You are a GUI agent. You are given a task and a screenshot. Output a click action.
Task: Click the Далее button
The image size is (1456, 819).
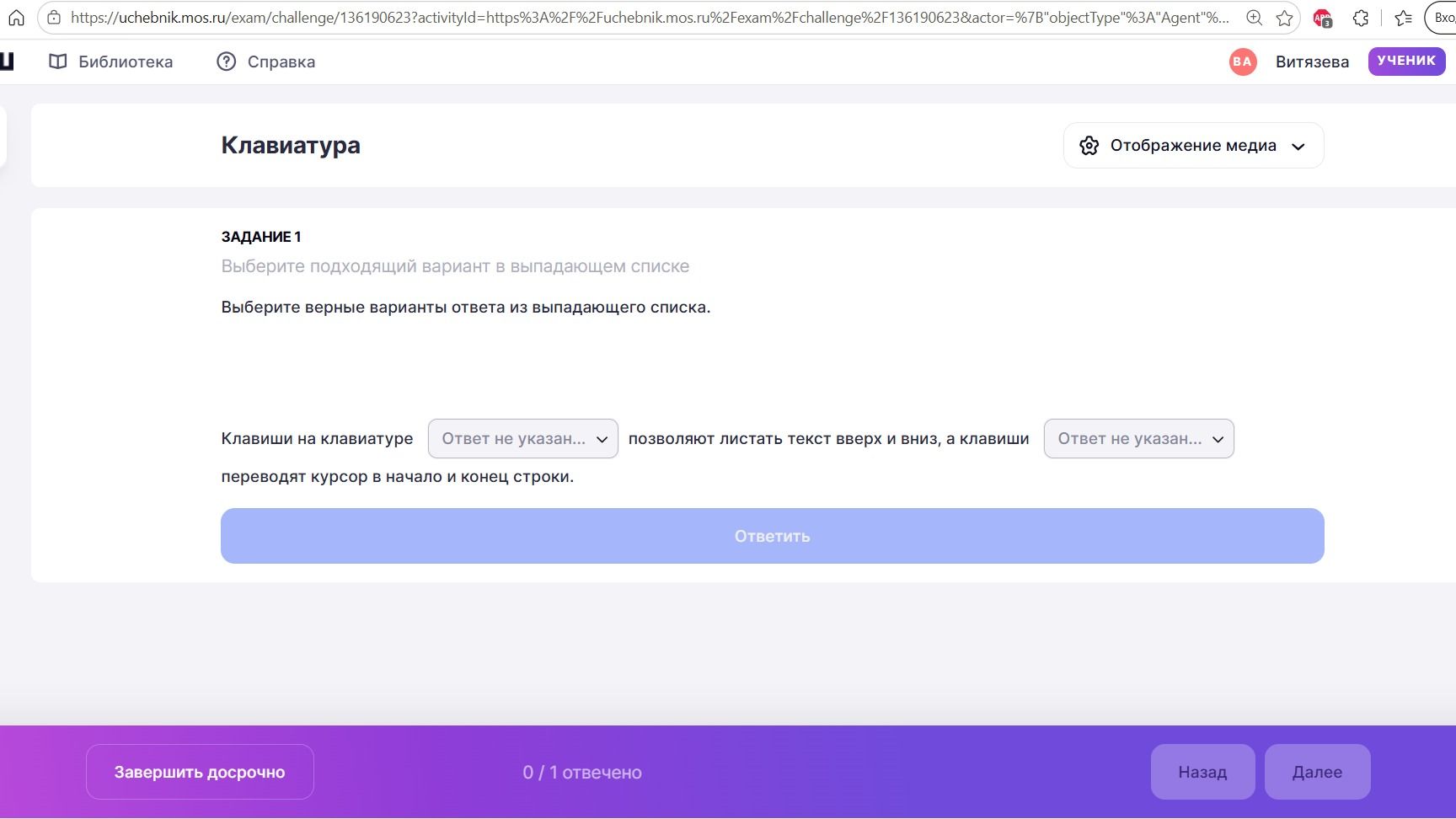1317,772
